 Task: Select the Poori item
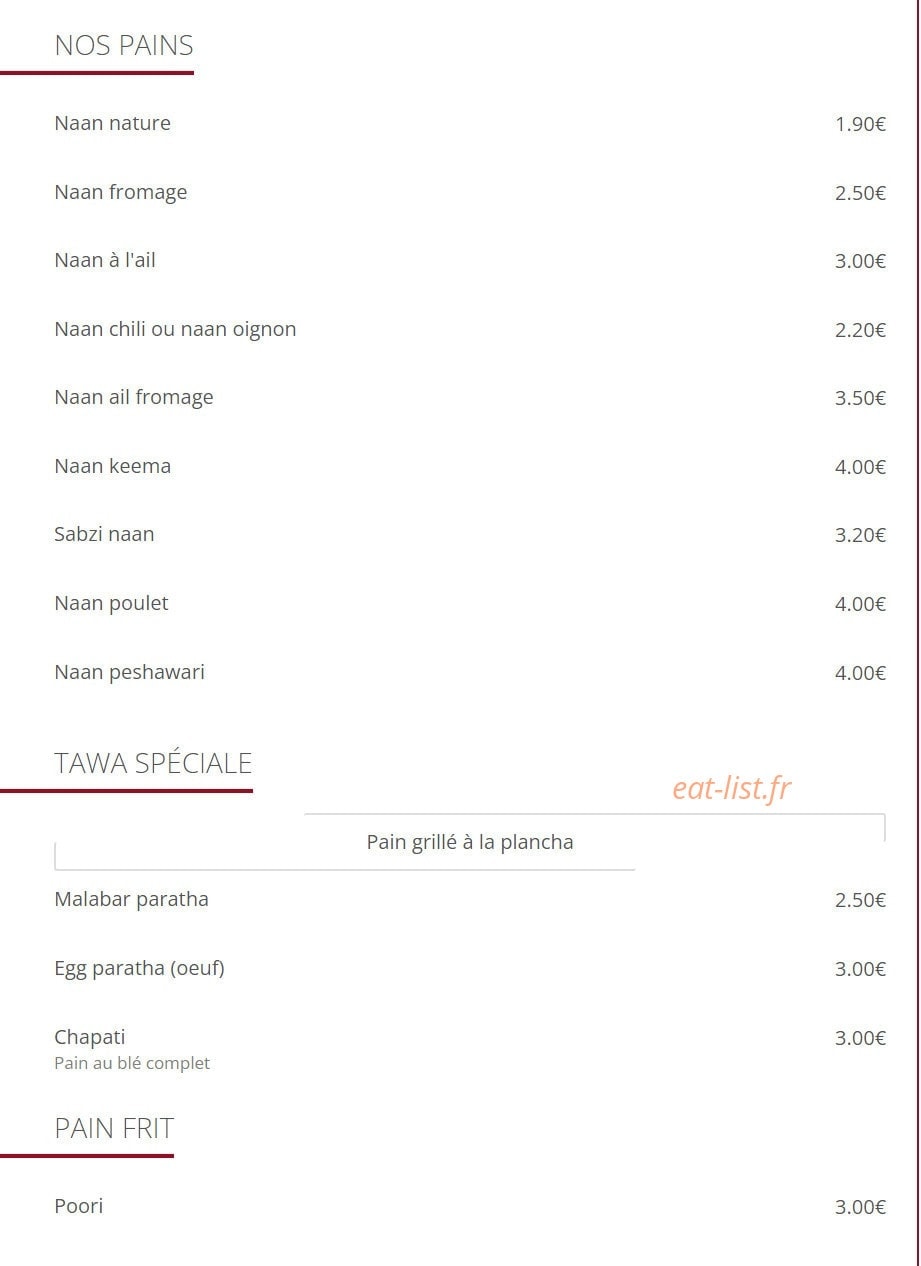point(79,1206)
